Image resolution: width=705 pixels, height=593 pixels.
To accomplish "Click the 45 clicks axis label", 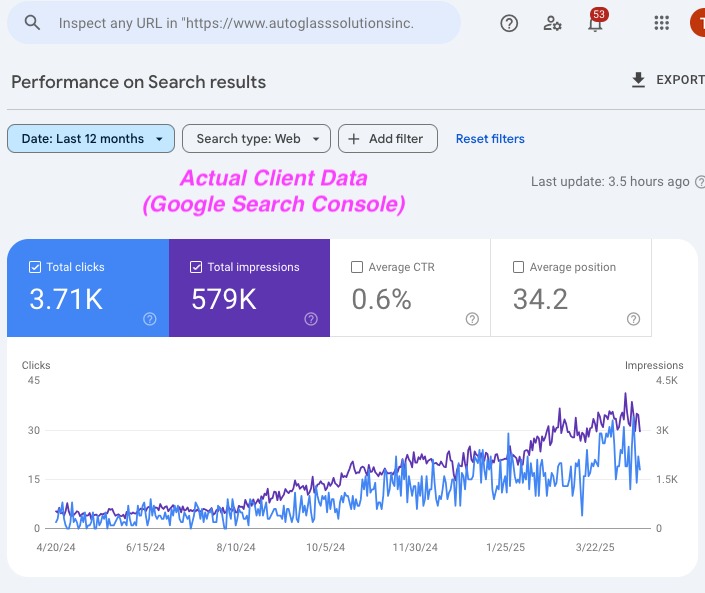I will coord(34,380).
